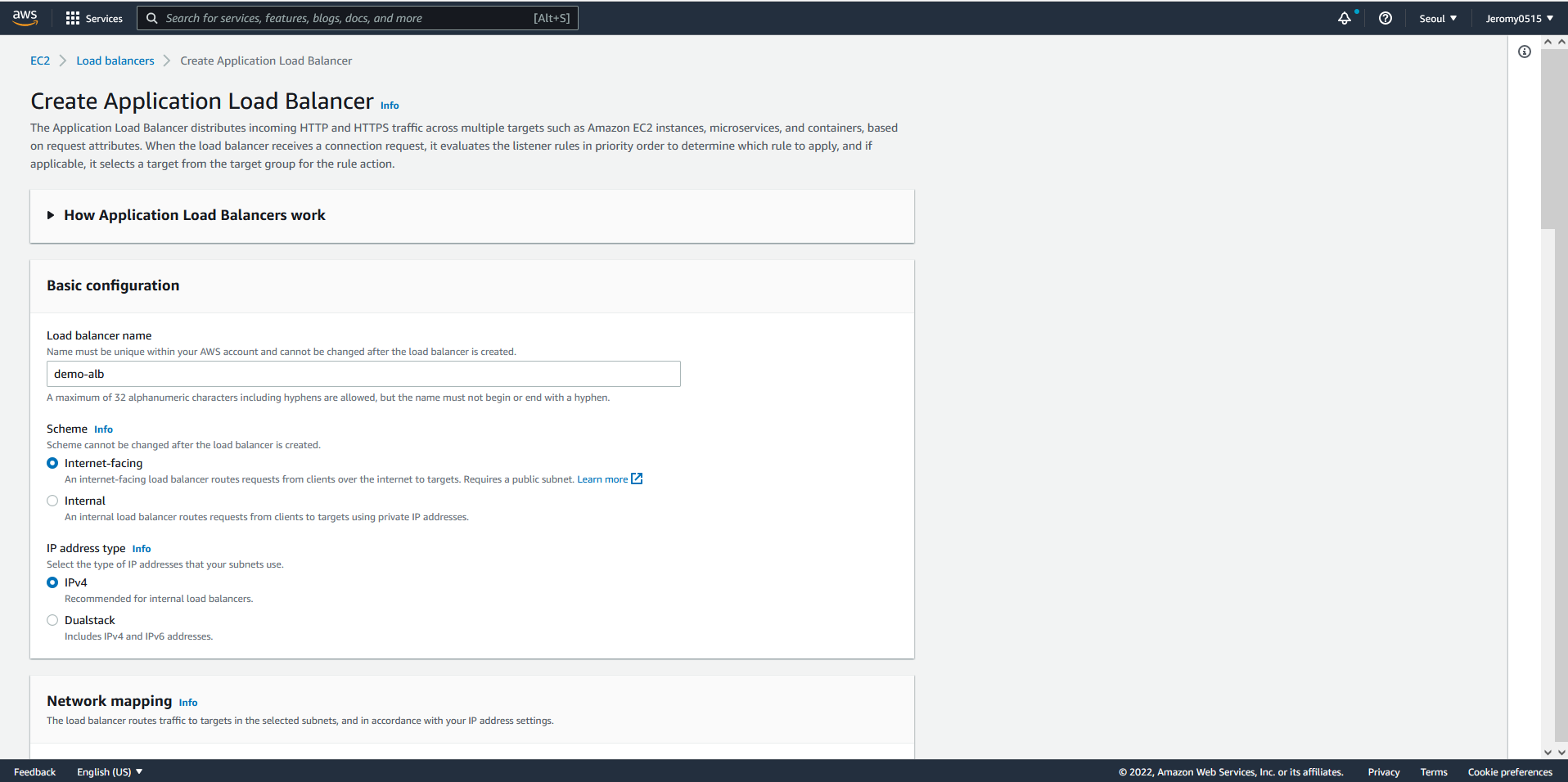Click the vertical scrollbar thumb
This screenshot has height=782, width=1568.
(x=1548, y=139)
